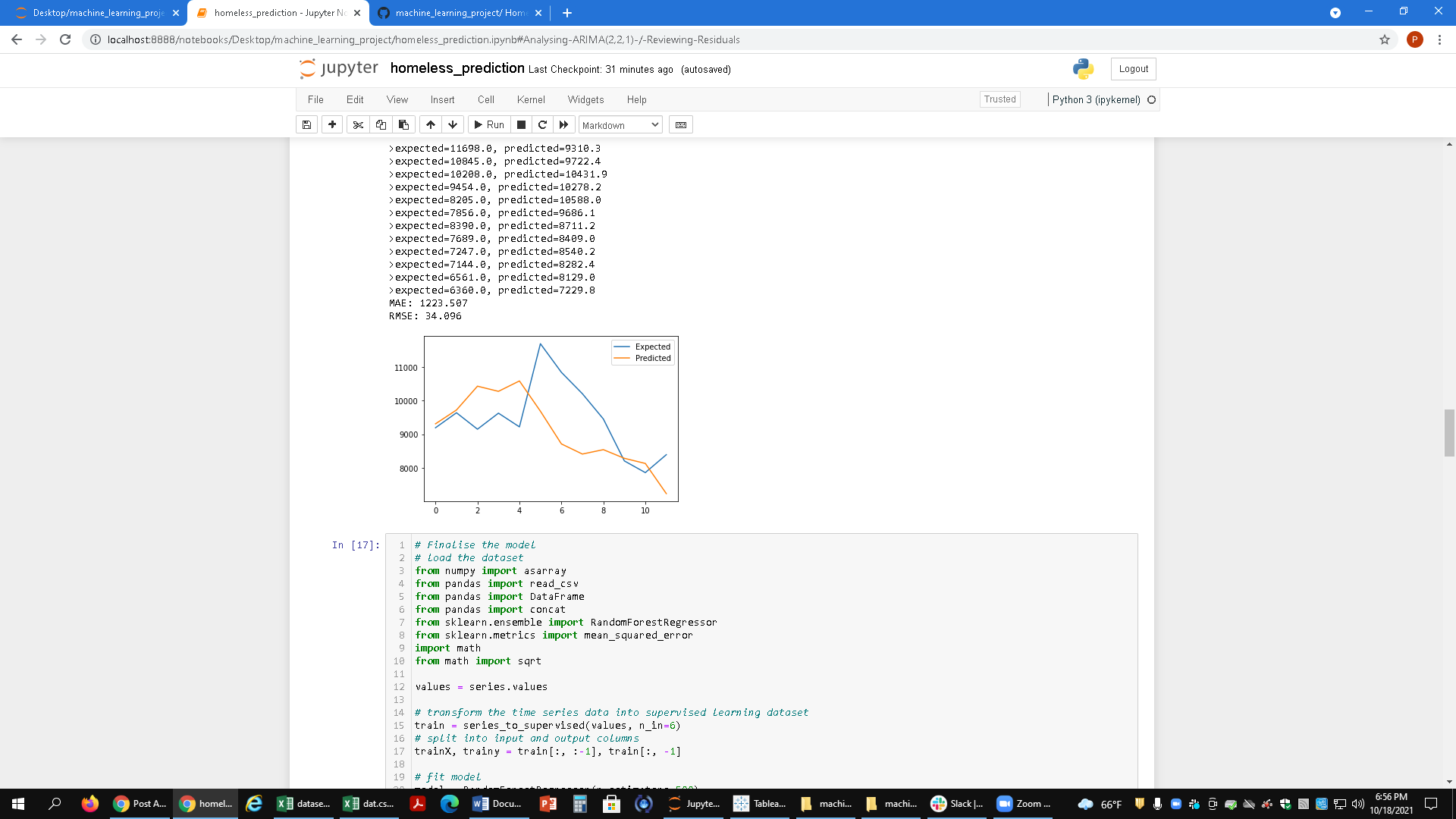Viewport: 1456px width, 819px height.
Task: Open the Help menu
Action: pyautogui.click(x=637, y=99)
